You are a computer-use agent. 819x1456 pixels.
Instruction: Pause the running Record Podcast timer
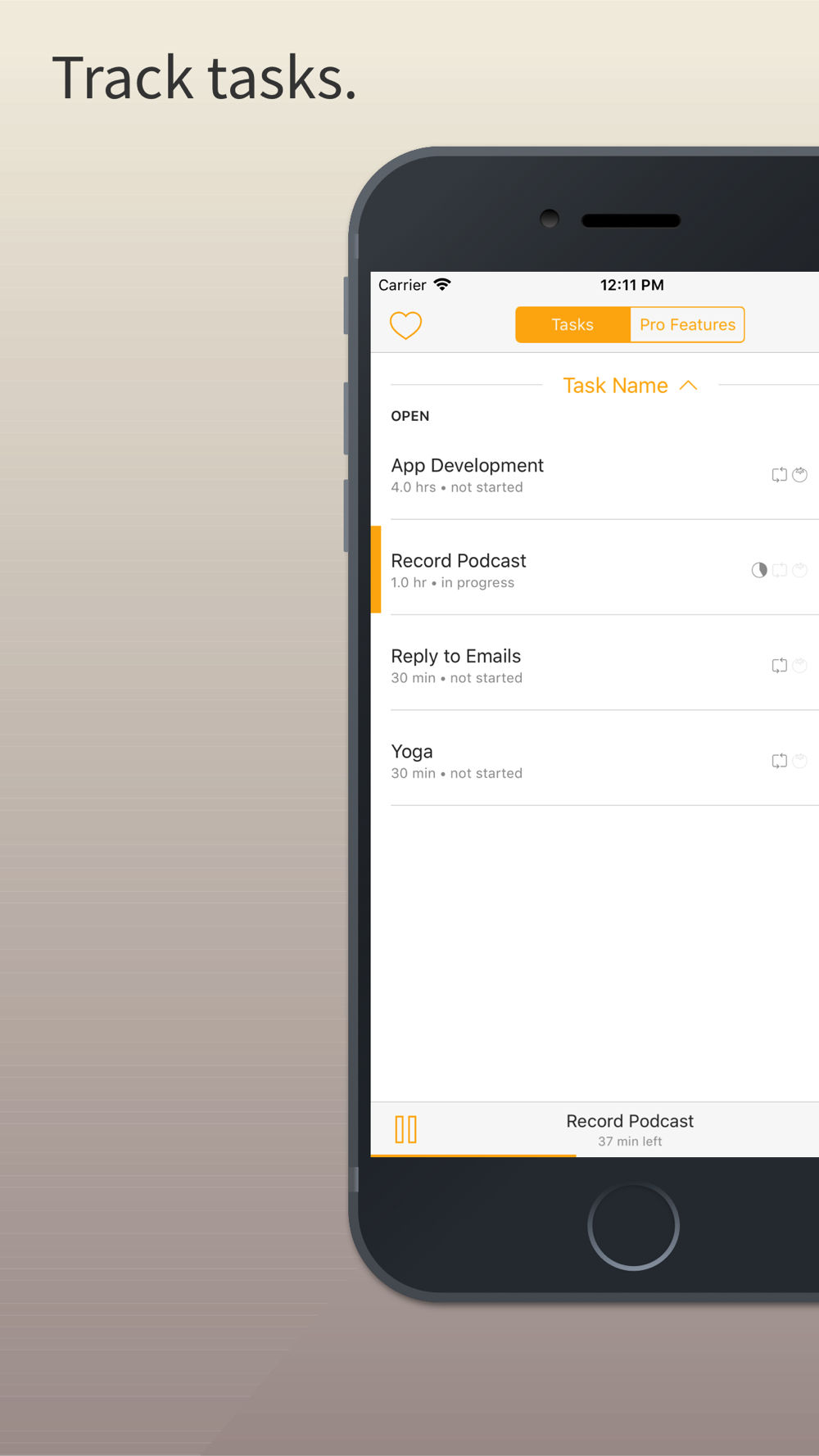tap(406, 1129)
